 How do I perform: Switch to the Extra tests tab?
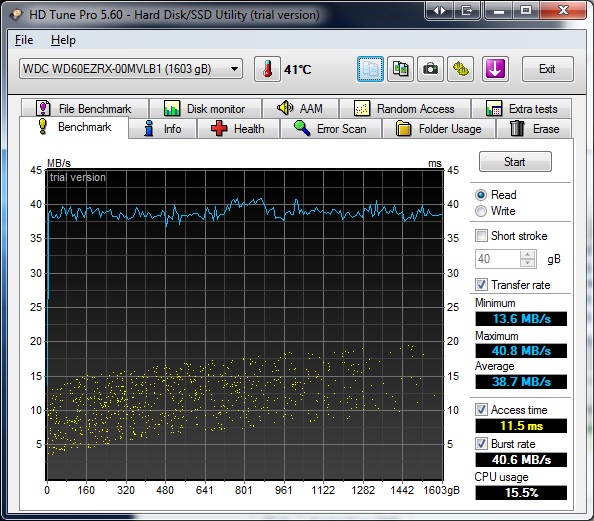522,109
